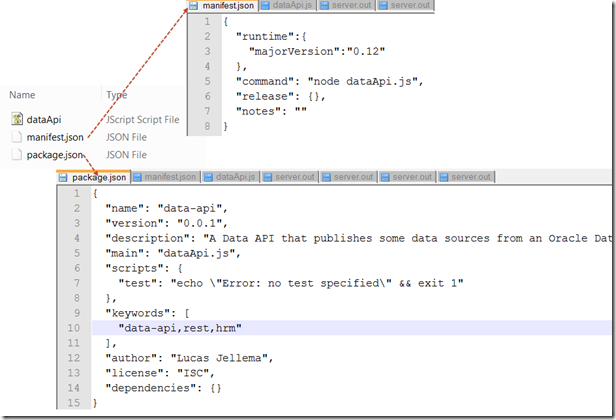Place cursor on the "scripts": { line
Screen dimensions: 616x420
tap(144, 268)
